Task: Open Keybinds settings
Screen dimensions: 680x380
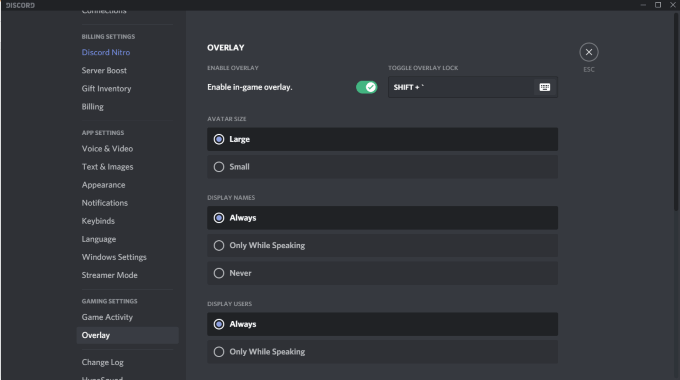Action: point(98,221)
